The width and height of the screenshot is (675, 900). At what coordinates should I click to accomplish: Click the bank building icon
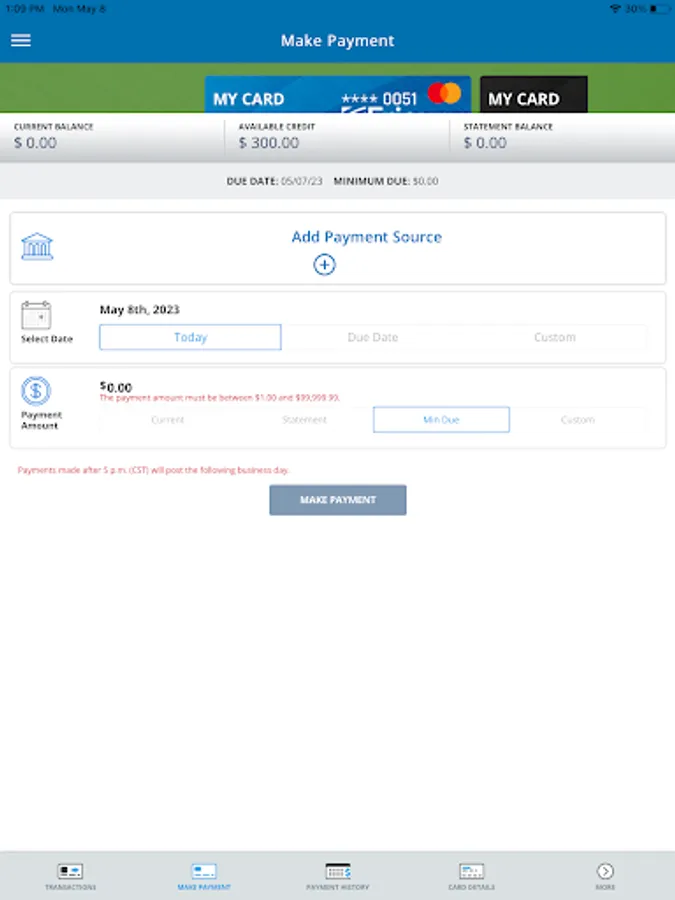(x=37, y=246)
